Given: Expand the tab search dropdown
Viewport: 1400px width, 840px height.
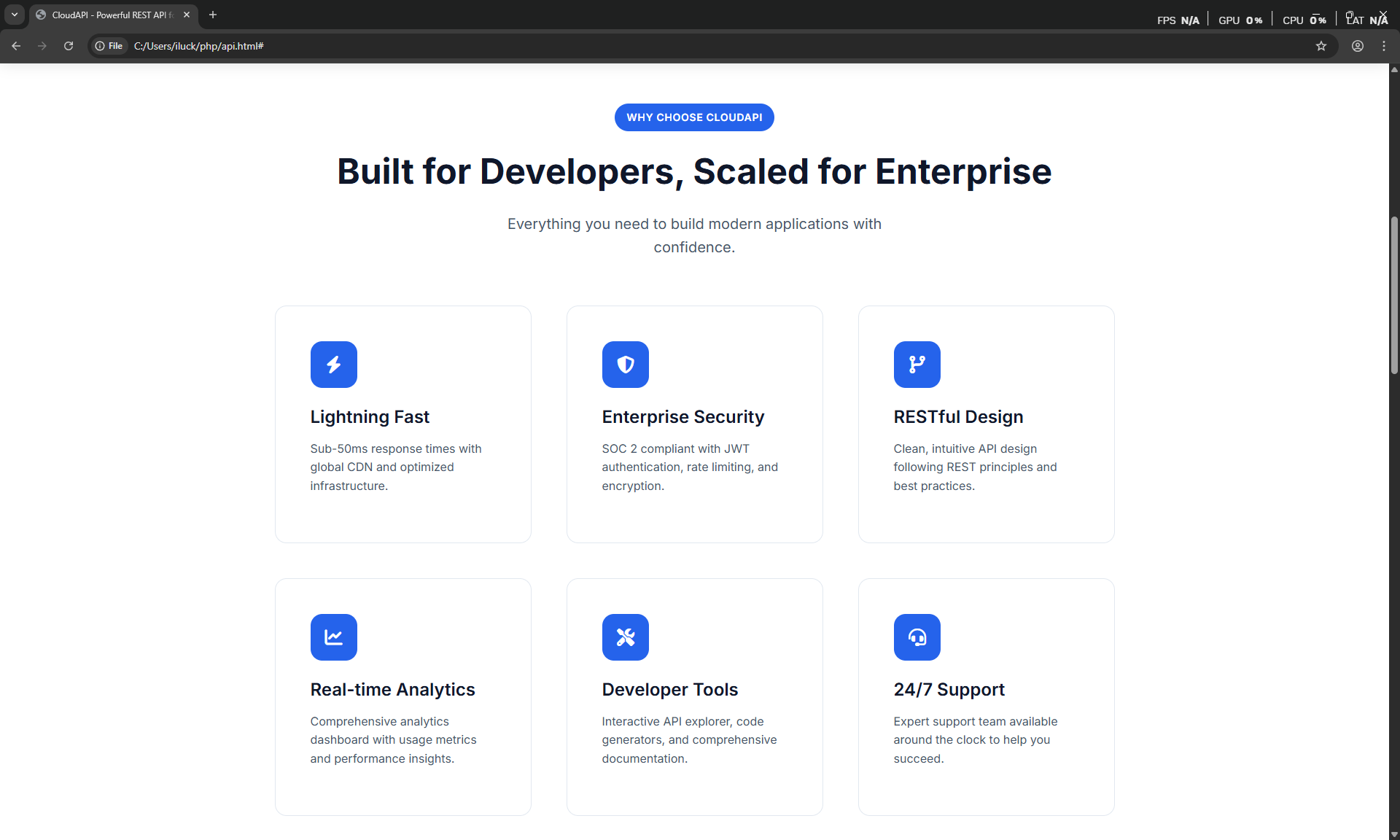Looking at the screenshot, I should (x=14, y=15).
